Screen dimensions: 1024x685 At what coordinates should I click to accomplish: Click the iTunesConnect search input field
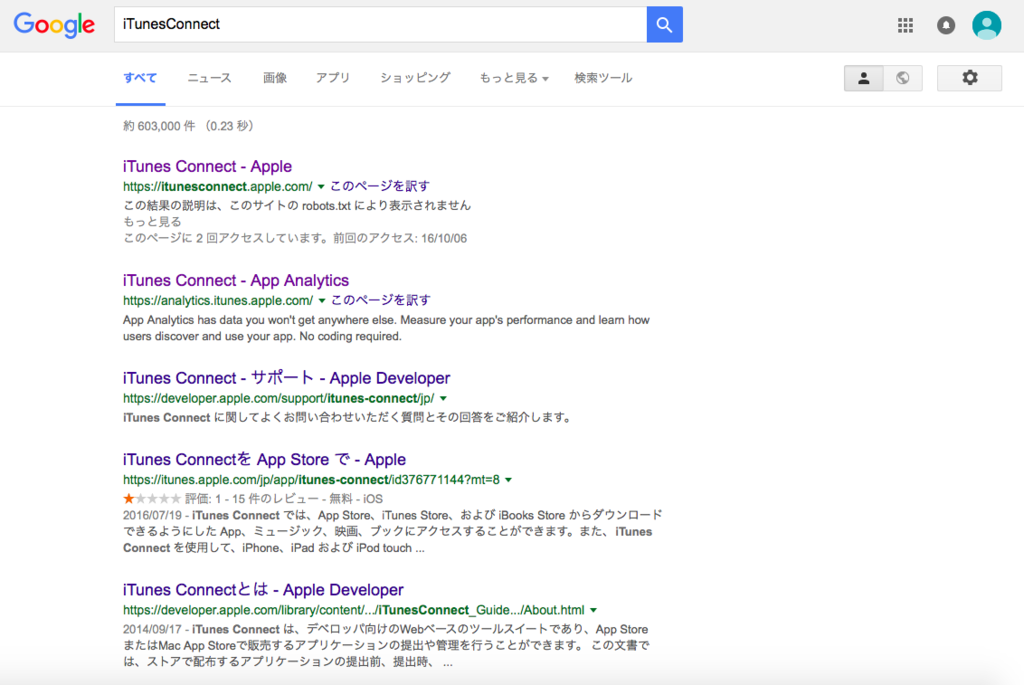(x=380, y=25)
